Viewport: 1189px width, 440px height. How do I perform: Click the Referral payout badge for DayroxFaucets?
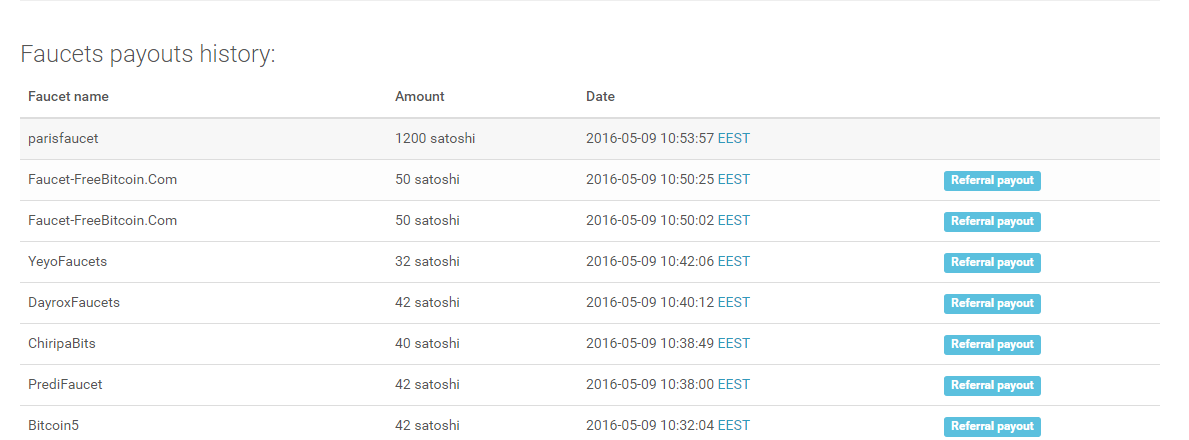[x=991, y=303]
